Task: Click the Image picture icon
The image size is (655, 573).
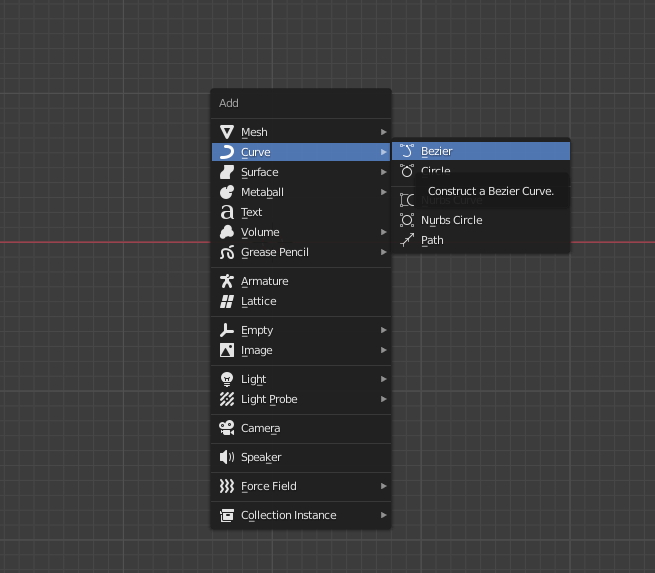Action: pyautogui.click(x=227, y=350)
